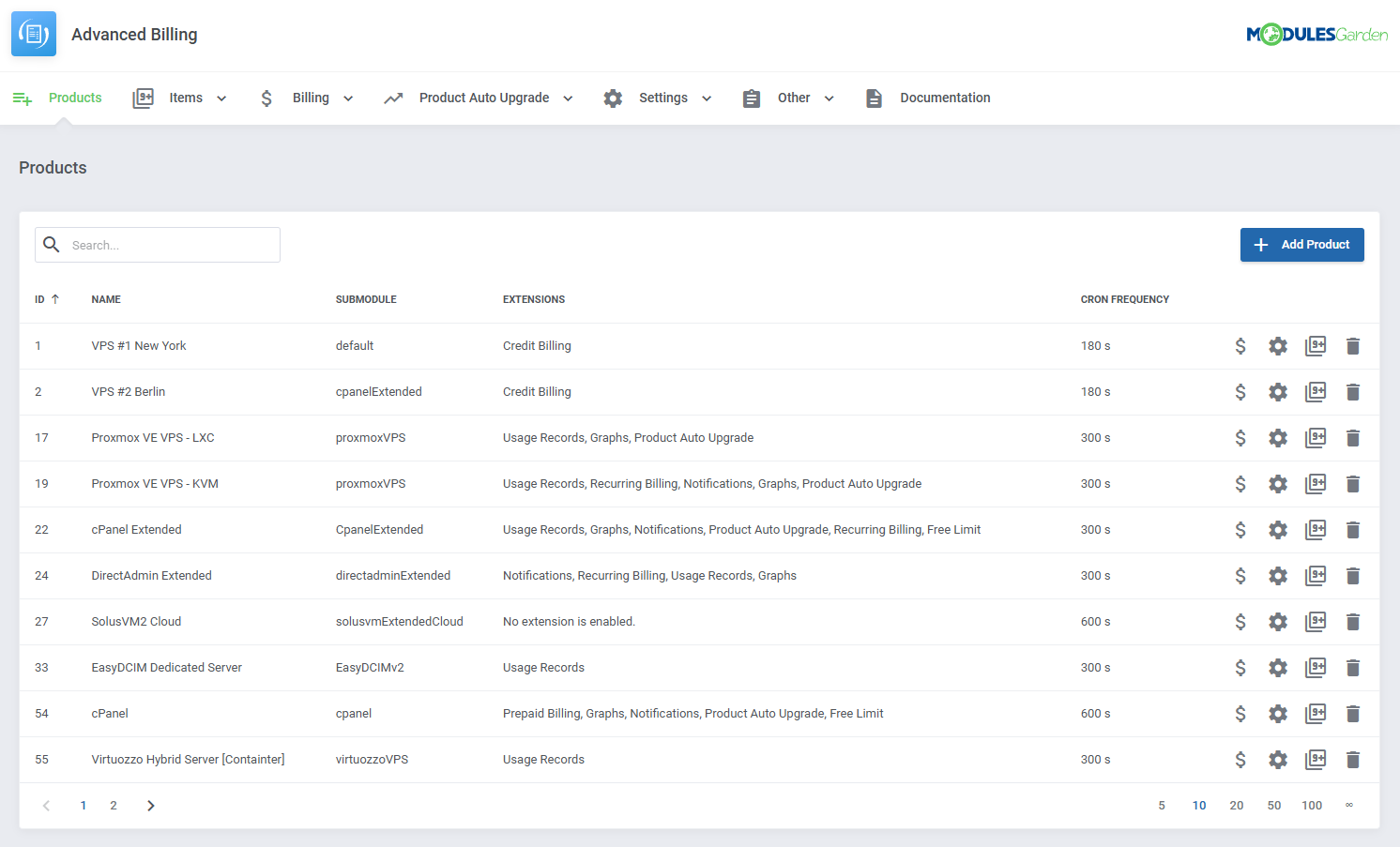Viewport: 1400px width, 847px height.
Task: Go to pagination page 1
Action: point(84,806)
